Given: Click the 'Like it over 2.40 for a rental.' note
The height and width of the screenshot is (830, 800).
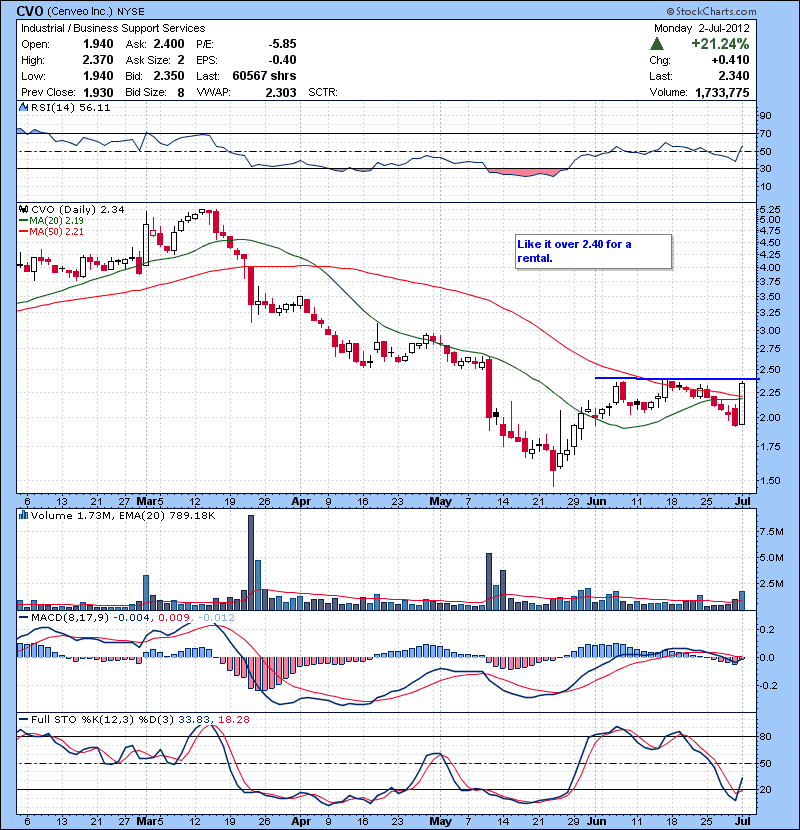Looking at the screenshot, I should [x=594, y=251].
